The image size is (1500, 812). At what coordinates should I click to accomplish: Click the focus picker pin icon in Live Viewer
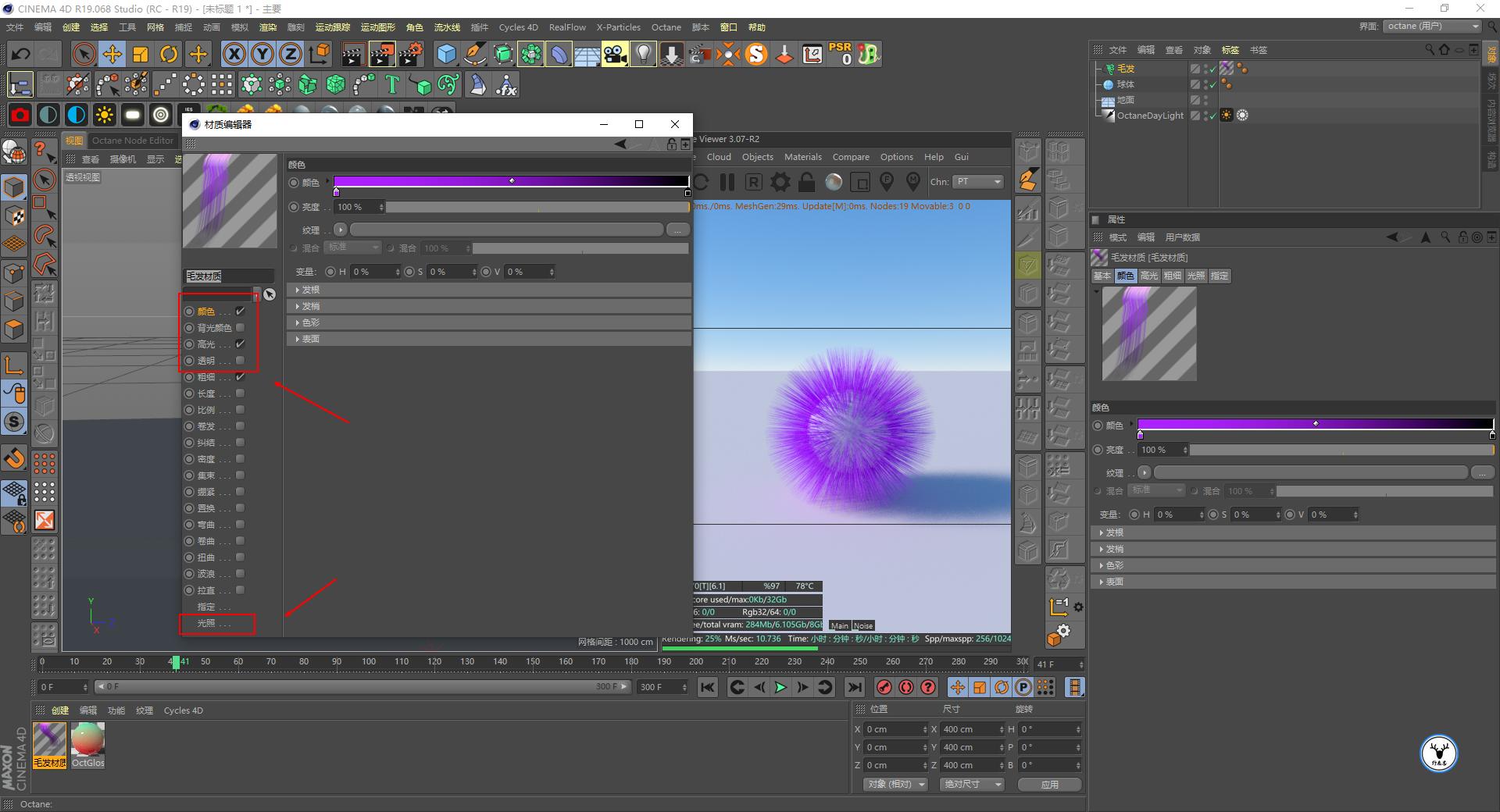coord(887,182)
